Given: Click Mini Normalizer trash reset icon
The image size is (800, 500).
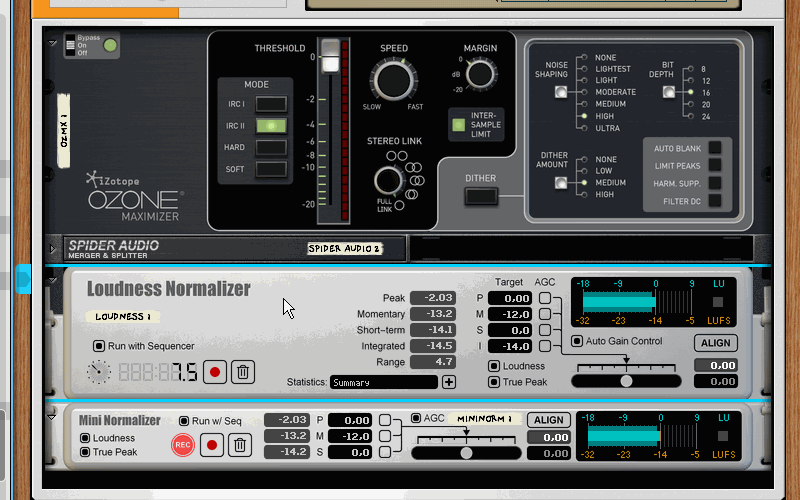Looking at the screenshot, I should point(240,445).
